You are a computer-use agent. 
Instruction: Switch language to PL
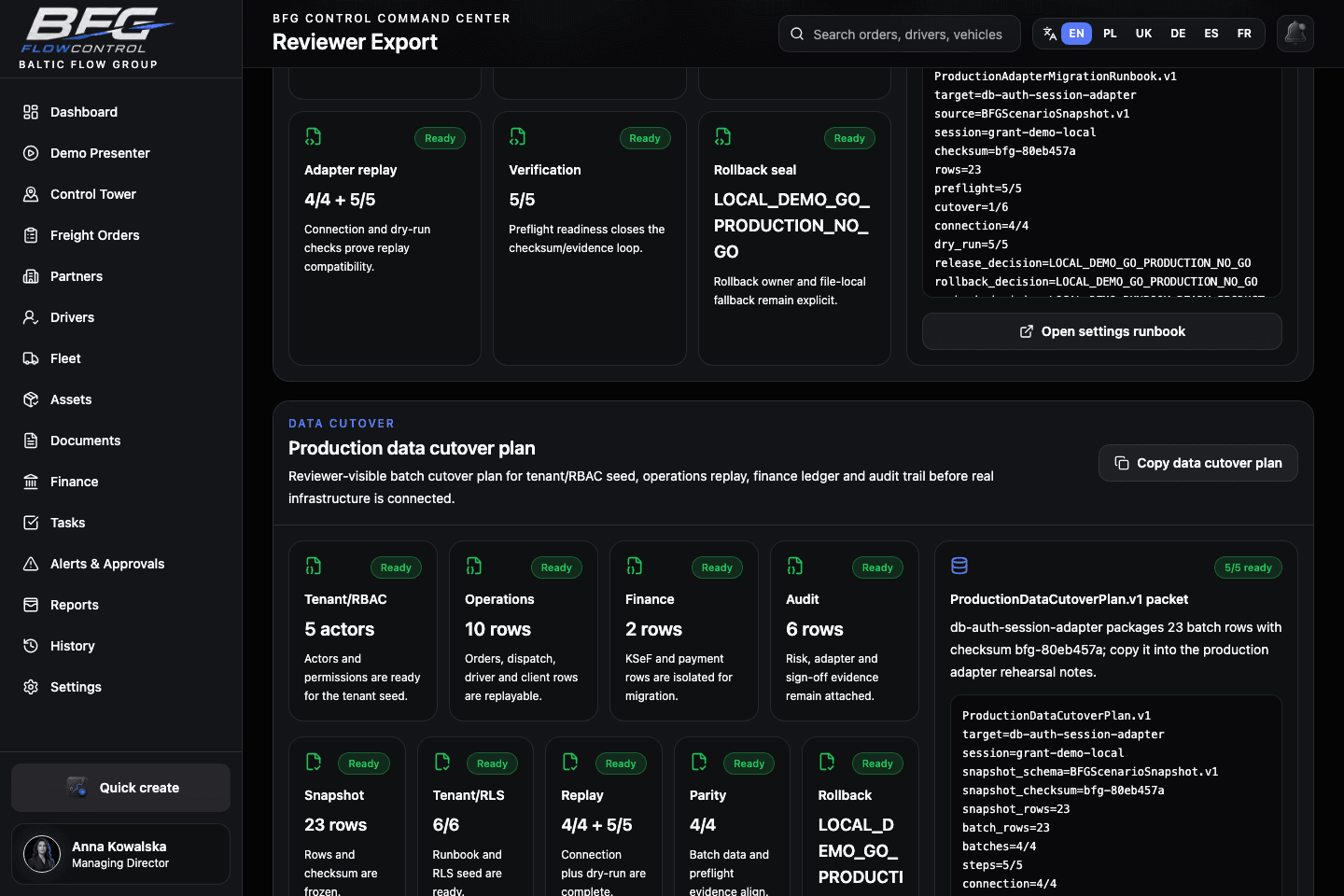1110,34
